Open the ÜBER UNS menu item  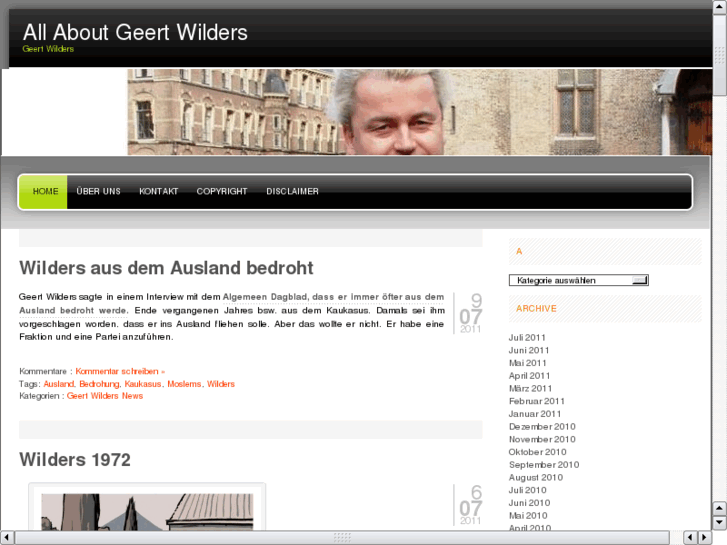[x=98, y=192]
